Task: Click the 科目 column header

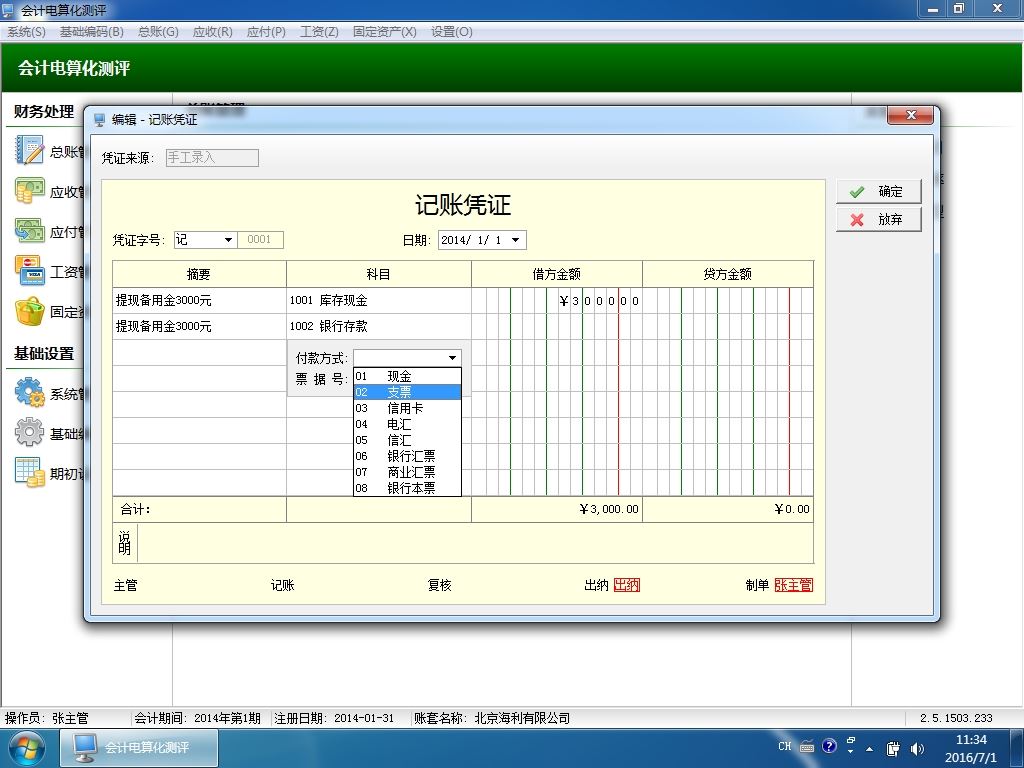Action: [379, 274]
